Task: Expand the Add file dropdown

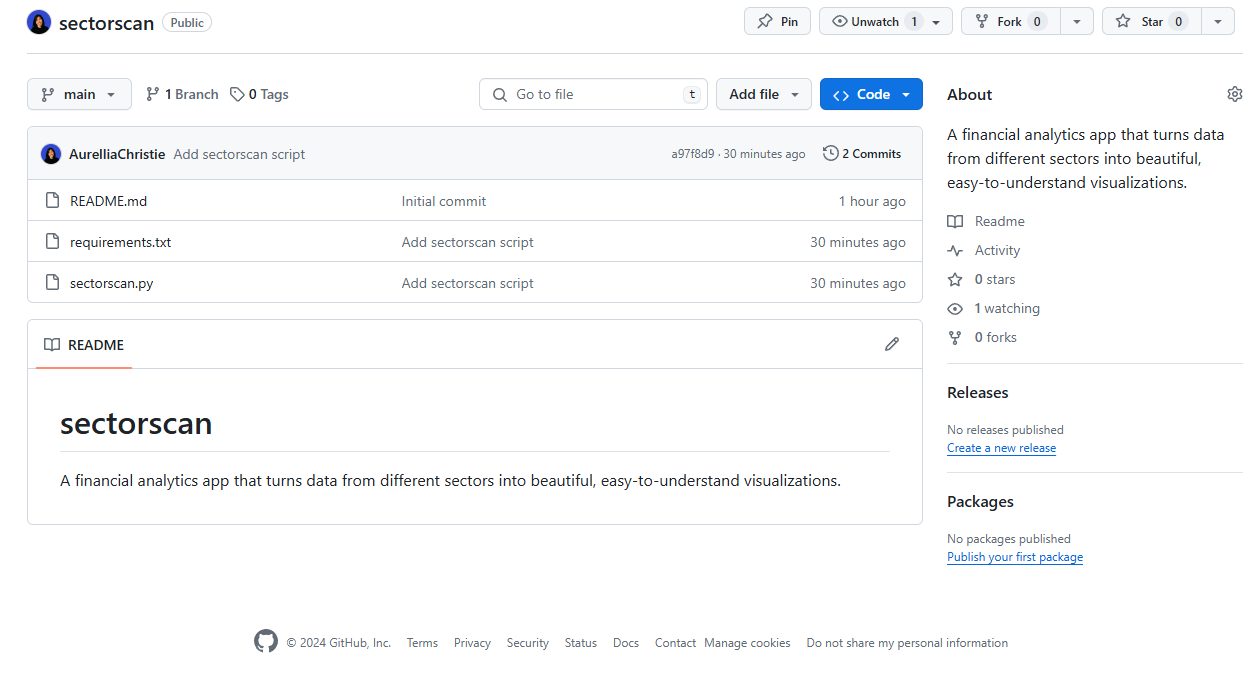Action: click(x=763, y=94)
